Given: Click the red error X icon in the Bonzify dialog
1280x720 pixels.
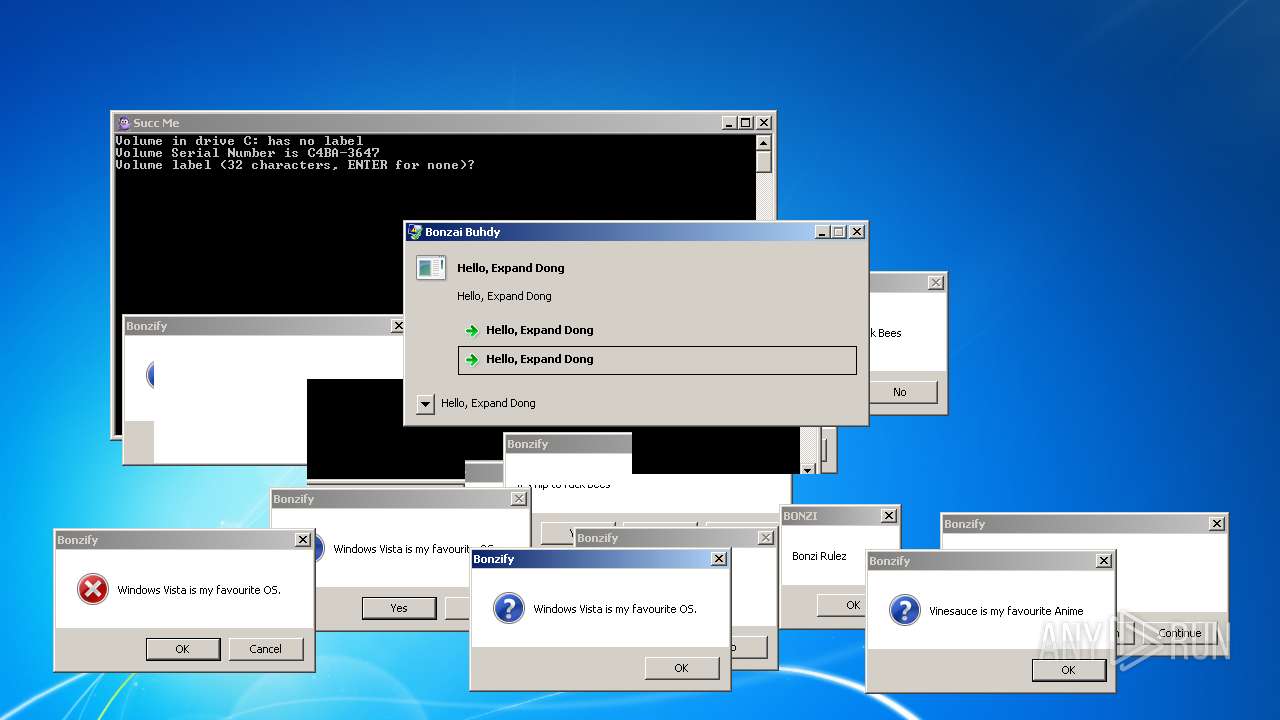Looking at the screenshot, I should [x=92, y=590].
